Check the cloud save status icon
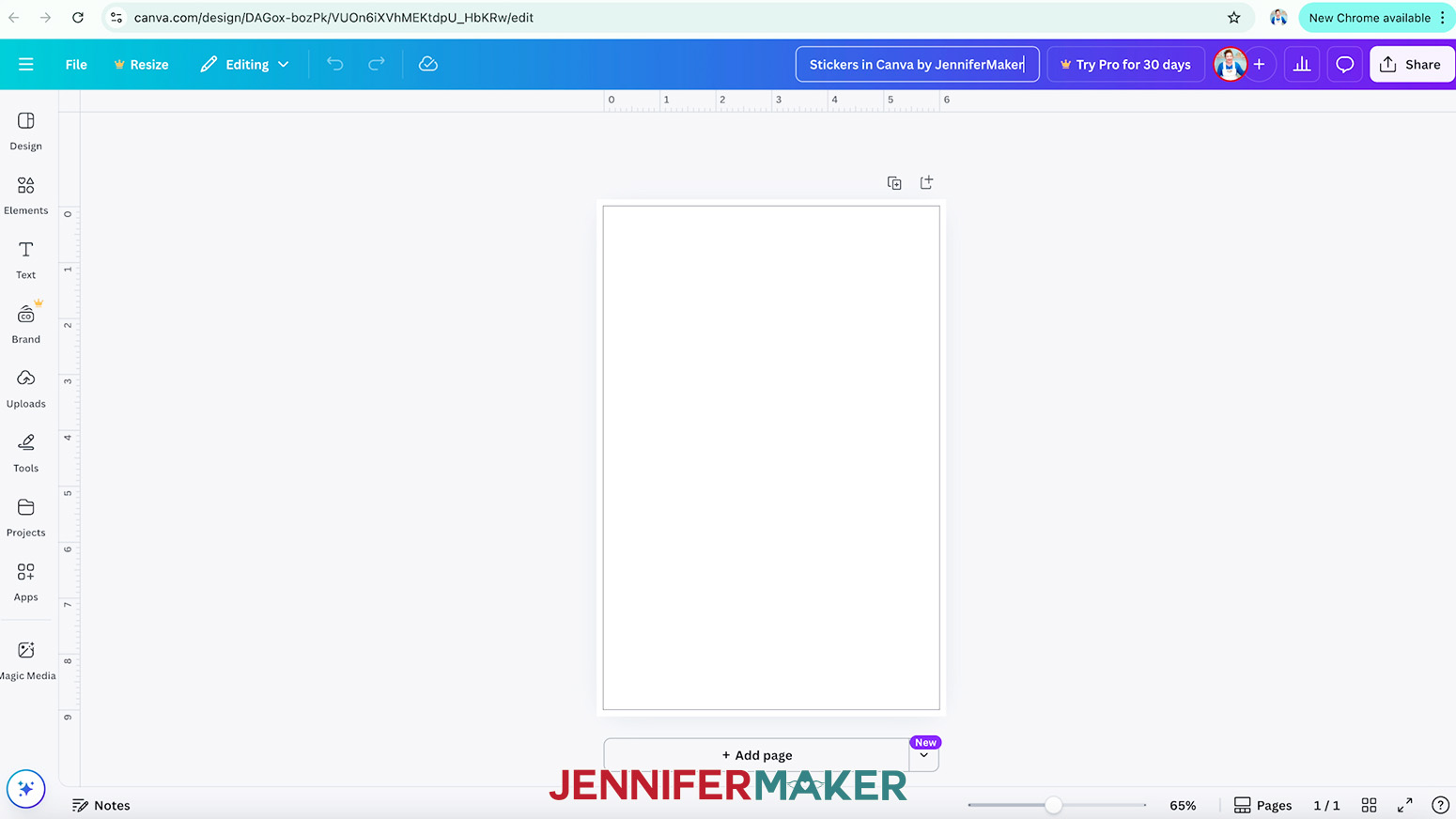This screenshot has width=1456, height=819. [428, 64]
